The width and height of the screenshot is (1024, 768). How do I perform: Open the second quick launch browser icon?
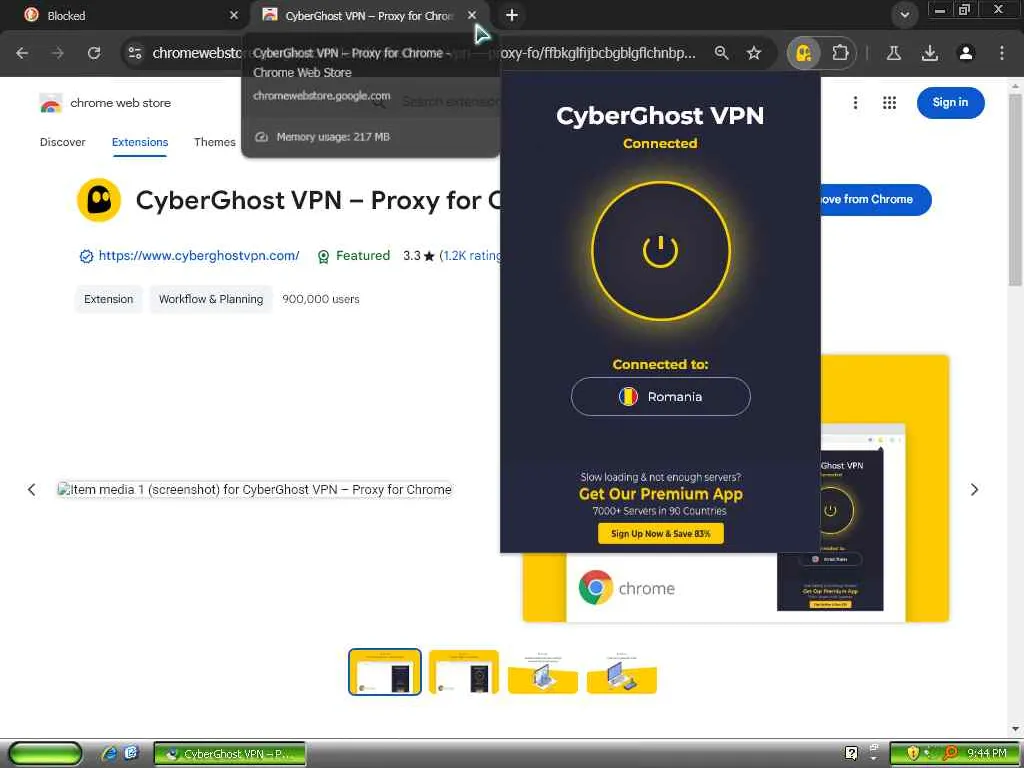[131, 754]
